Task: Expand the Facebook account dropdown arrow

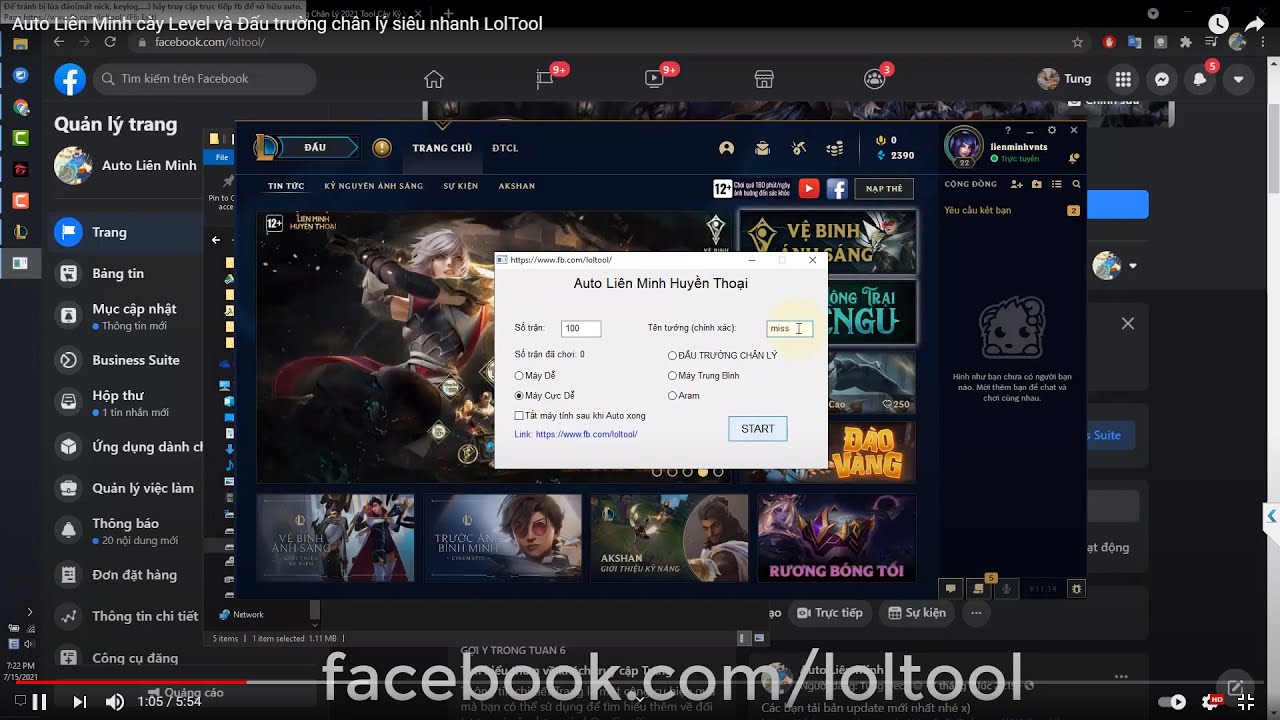Action: [x=1239, y=79]
